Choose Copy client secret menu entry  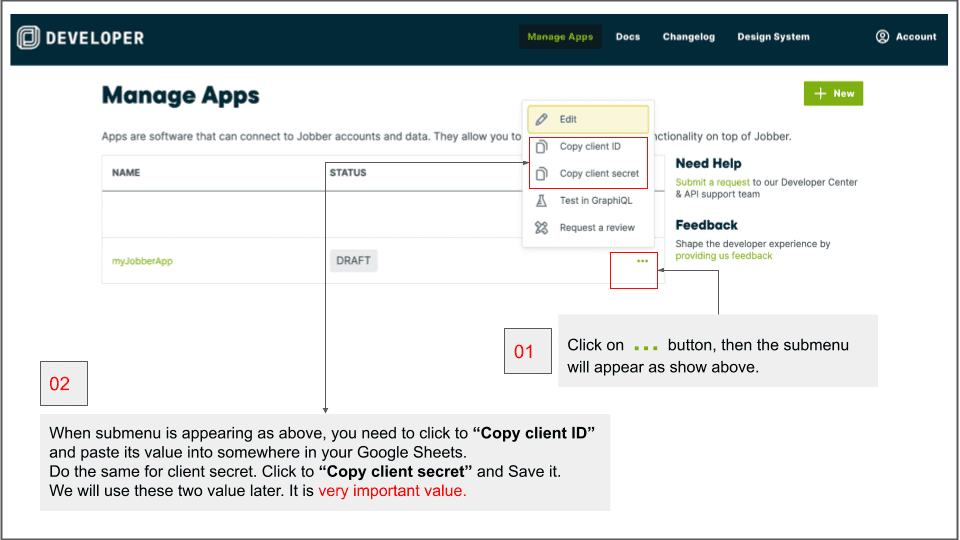tap(599, 174)
